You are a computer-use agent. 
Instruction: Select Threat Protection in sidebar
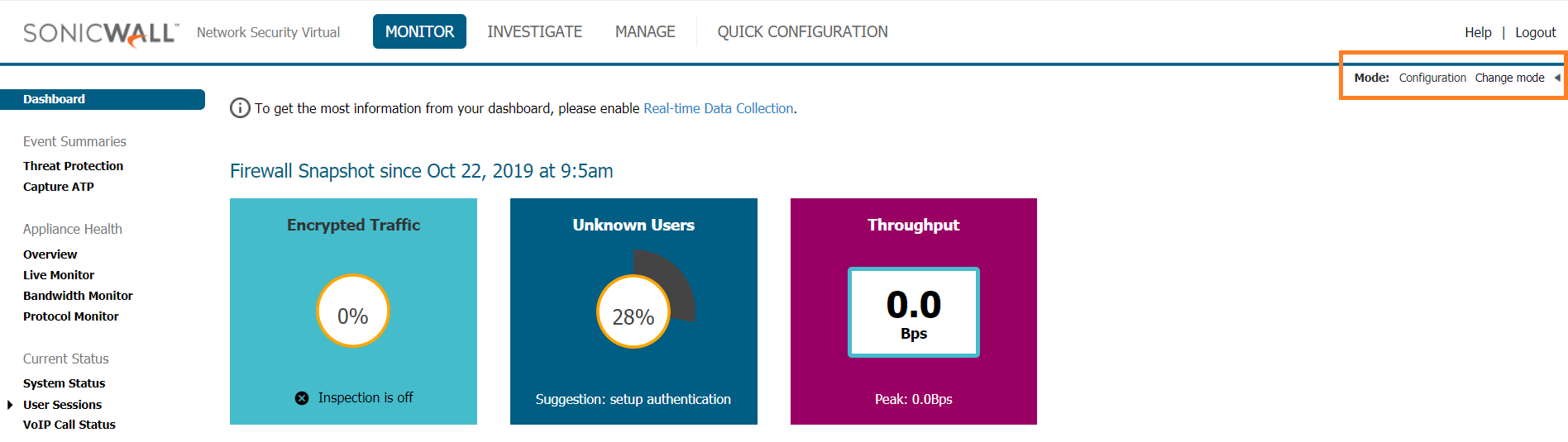point(73,166)
